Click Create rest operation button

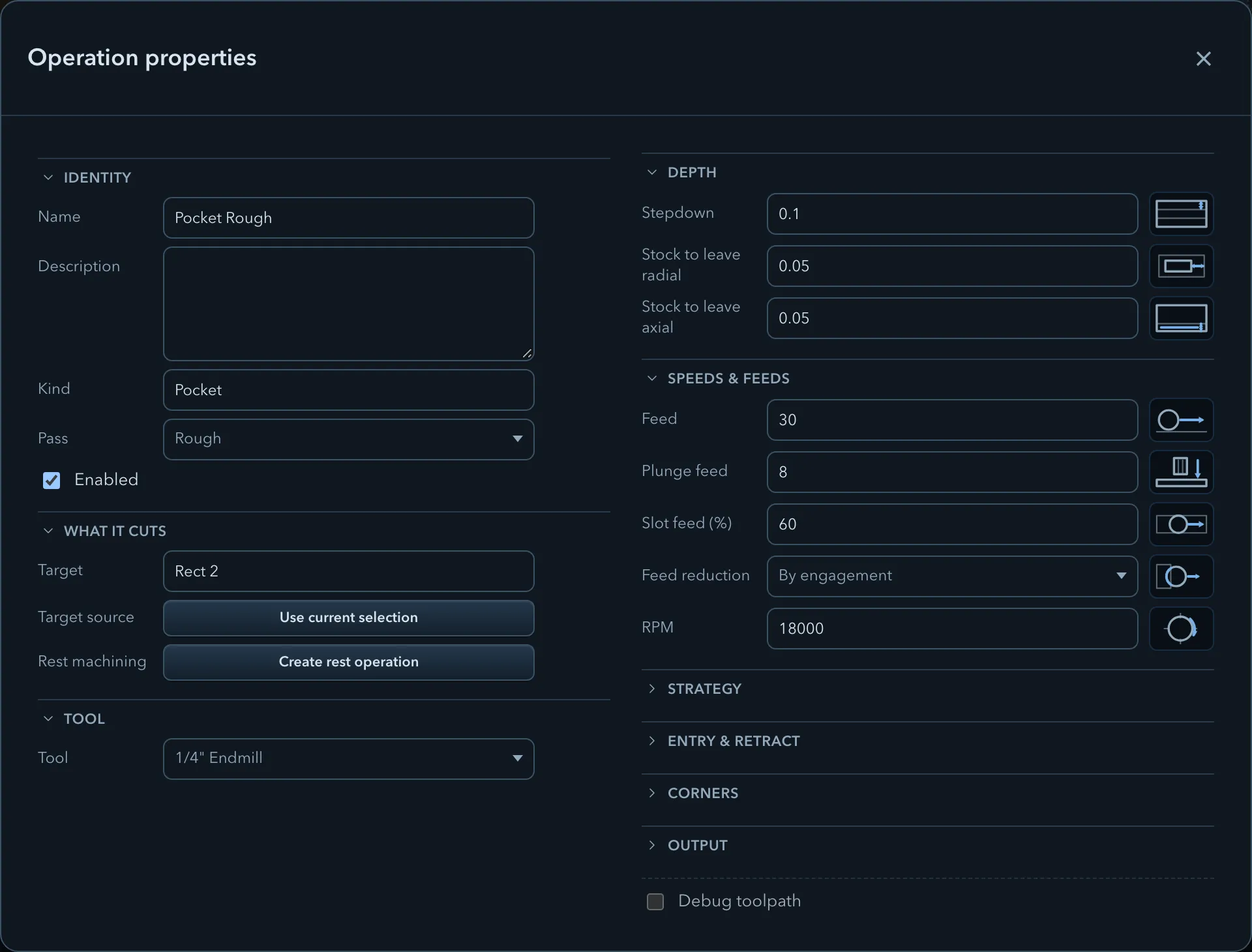click(x=349, y=662)
